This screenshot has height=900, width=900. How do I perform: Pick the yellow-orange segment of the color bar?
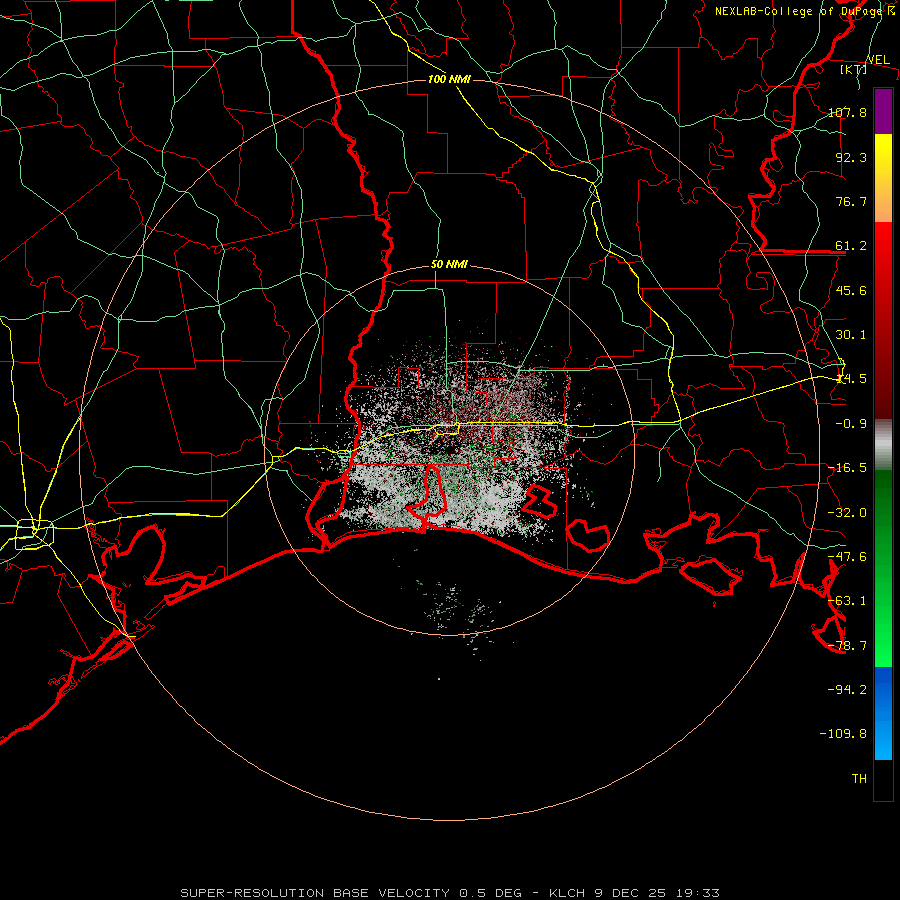click(x=883, y=178)
